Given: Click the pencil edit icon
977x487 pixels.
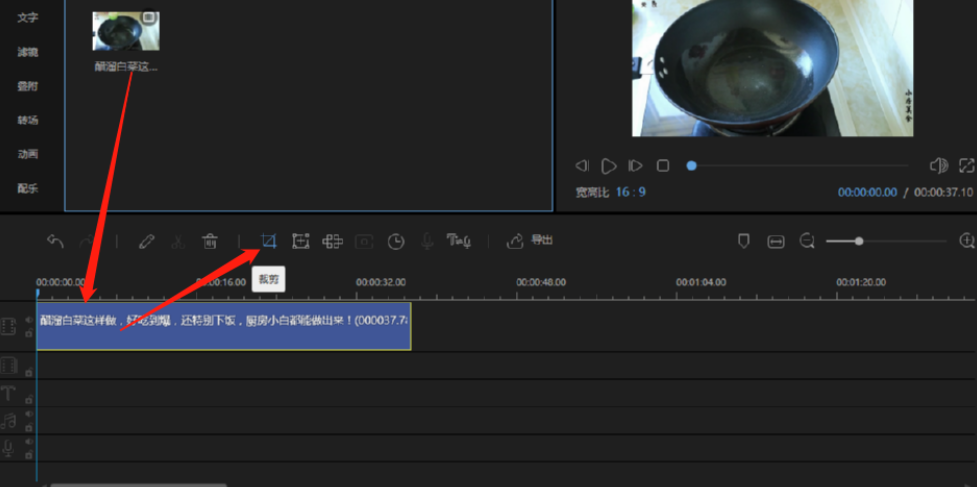Looking at the screenshot, I should click(x=146, y=241).
